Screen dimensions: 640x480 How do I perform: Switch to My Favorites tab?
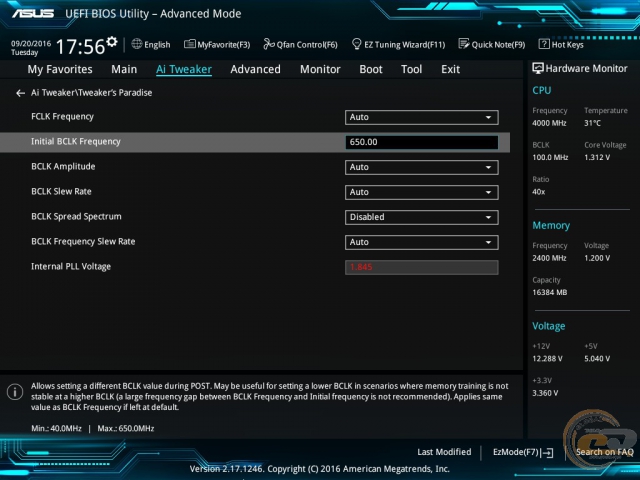tap(60, 69)
